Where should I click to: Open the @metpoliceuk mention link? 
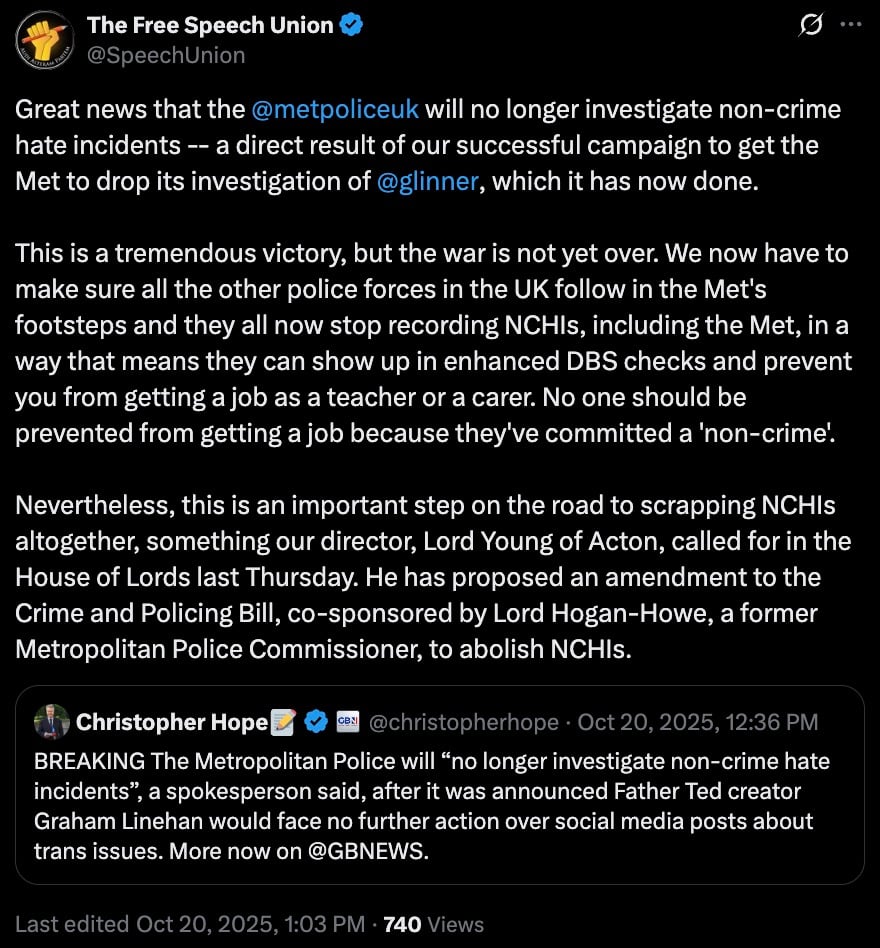[335, 109]
